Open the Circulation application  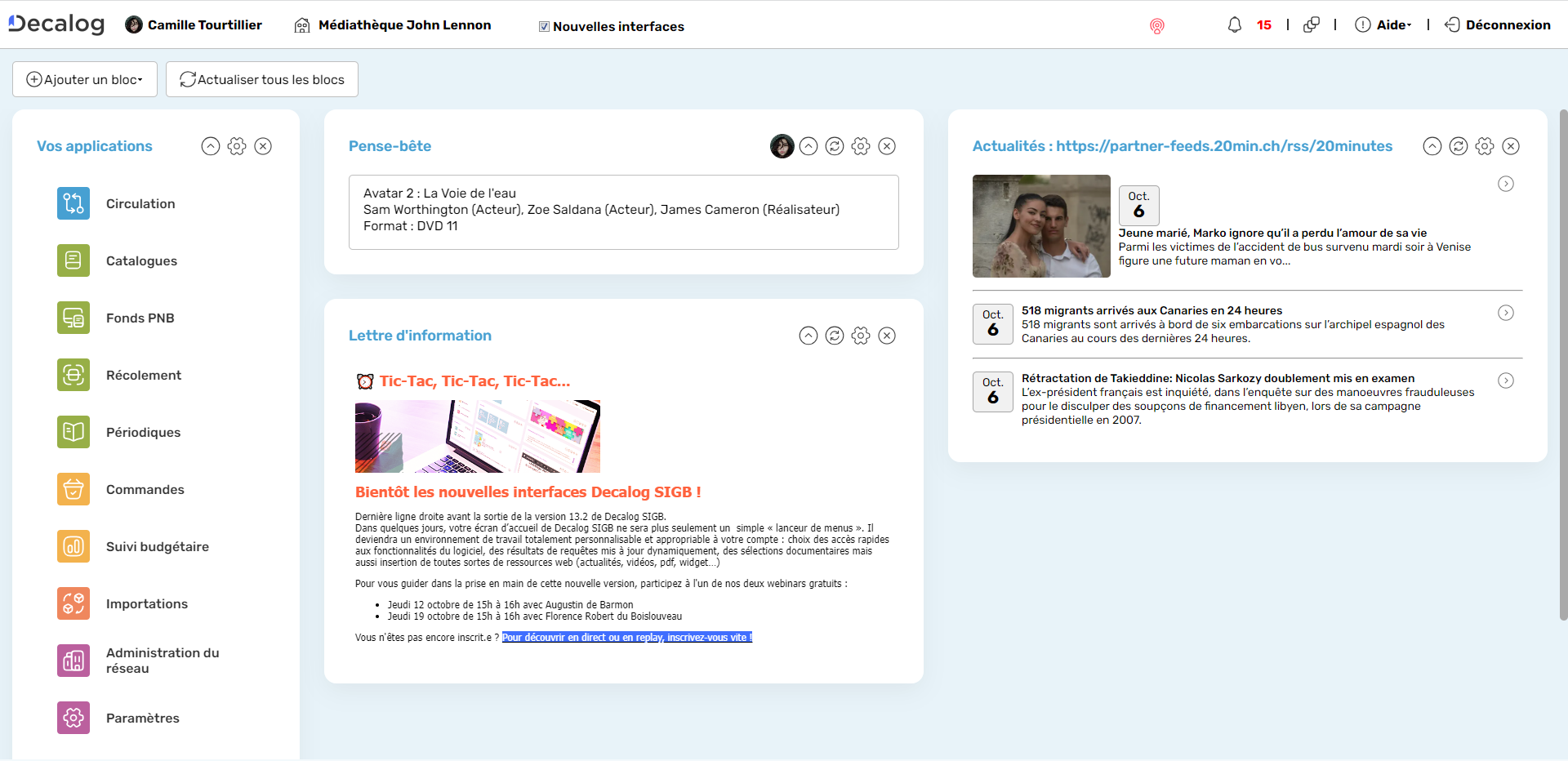click(140, 203)
